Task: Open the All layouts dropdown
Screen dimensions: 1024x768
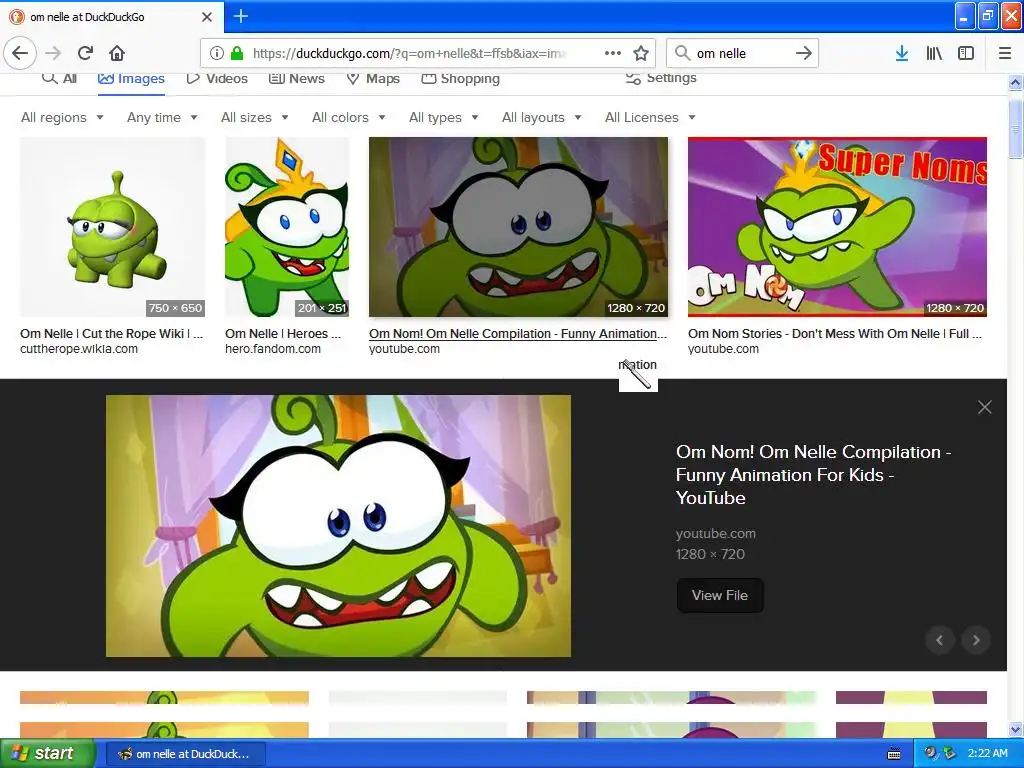Action: tap(541, 118)
